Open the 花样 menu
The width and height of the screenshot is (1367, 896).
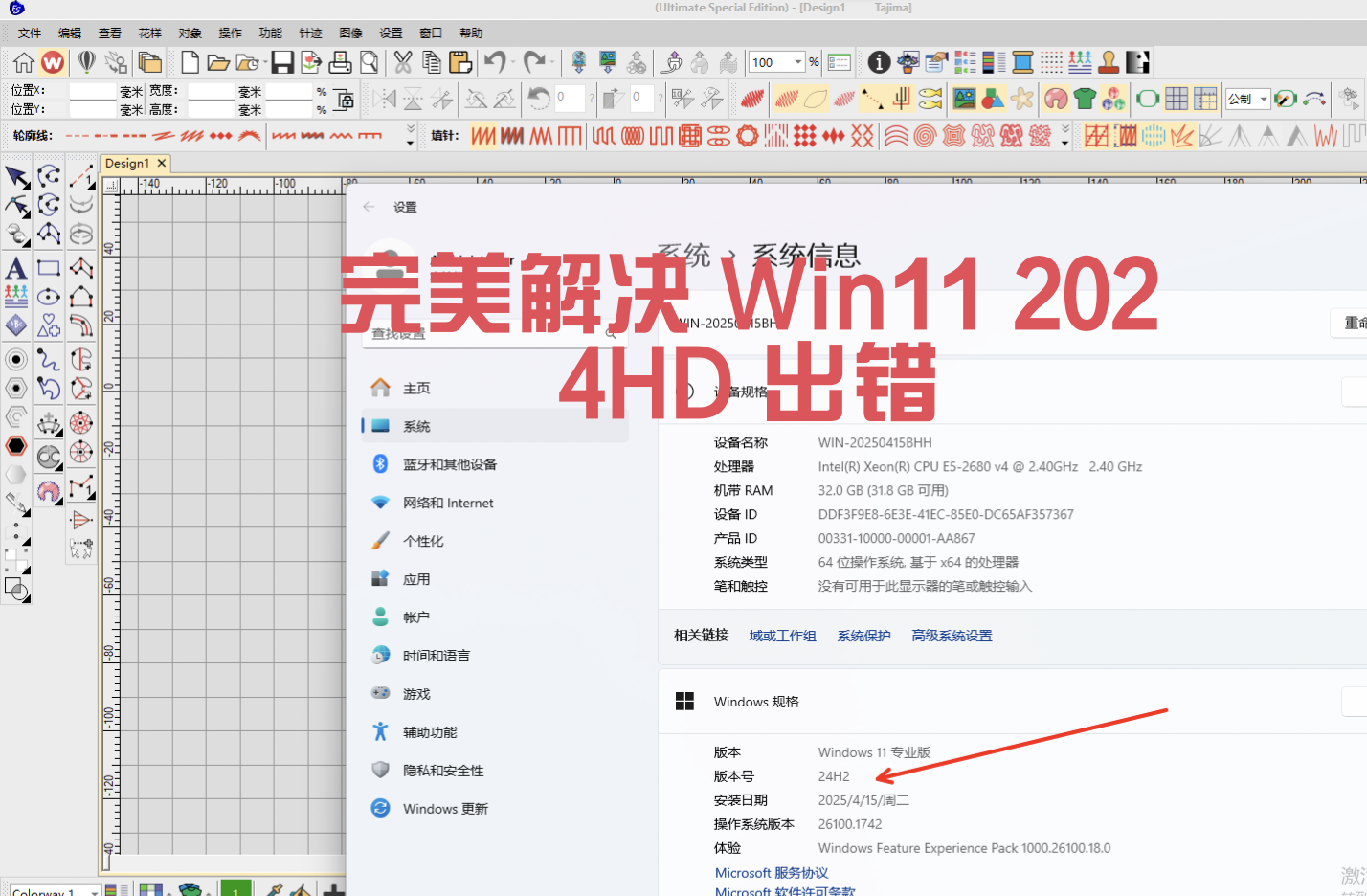point(150,34)
